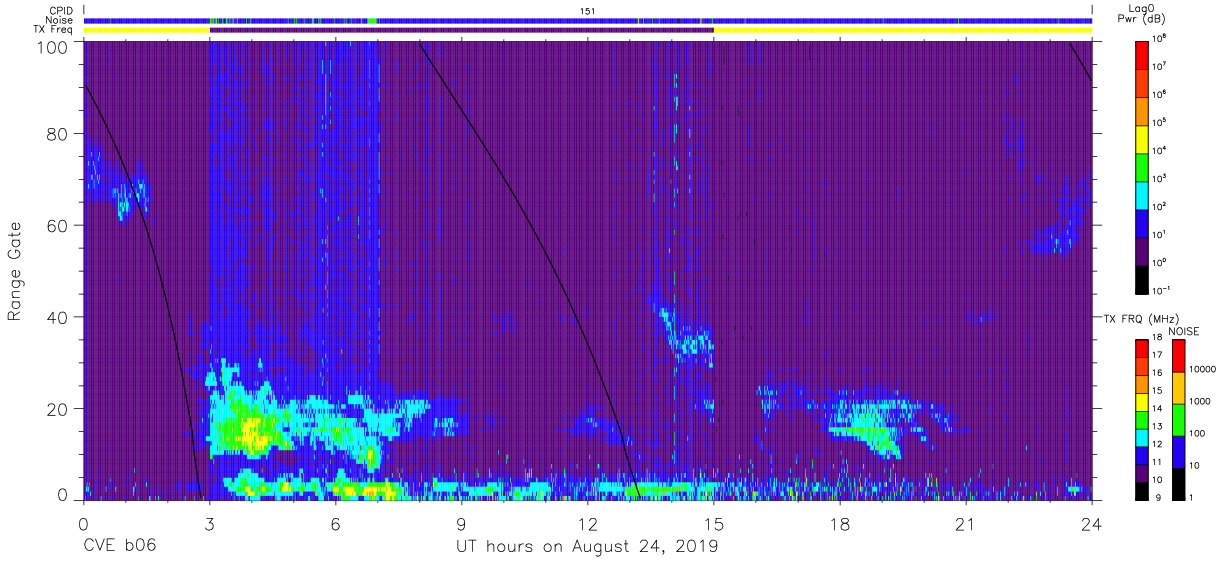Click the CPID value '151'
Viewport: 1228px width, 567px height.
[588, 11]
